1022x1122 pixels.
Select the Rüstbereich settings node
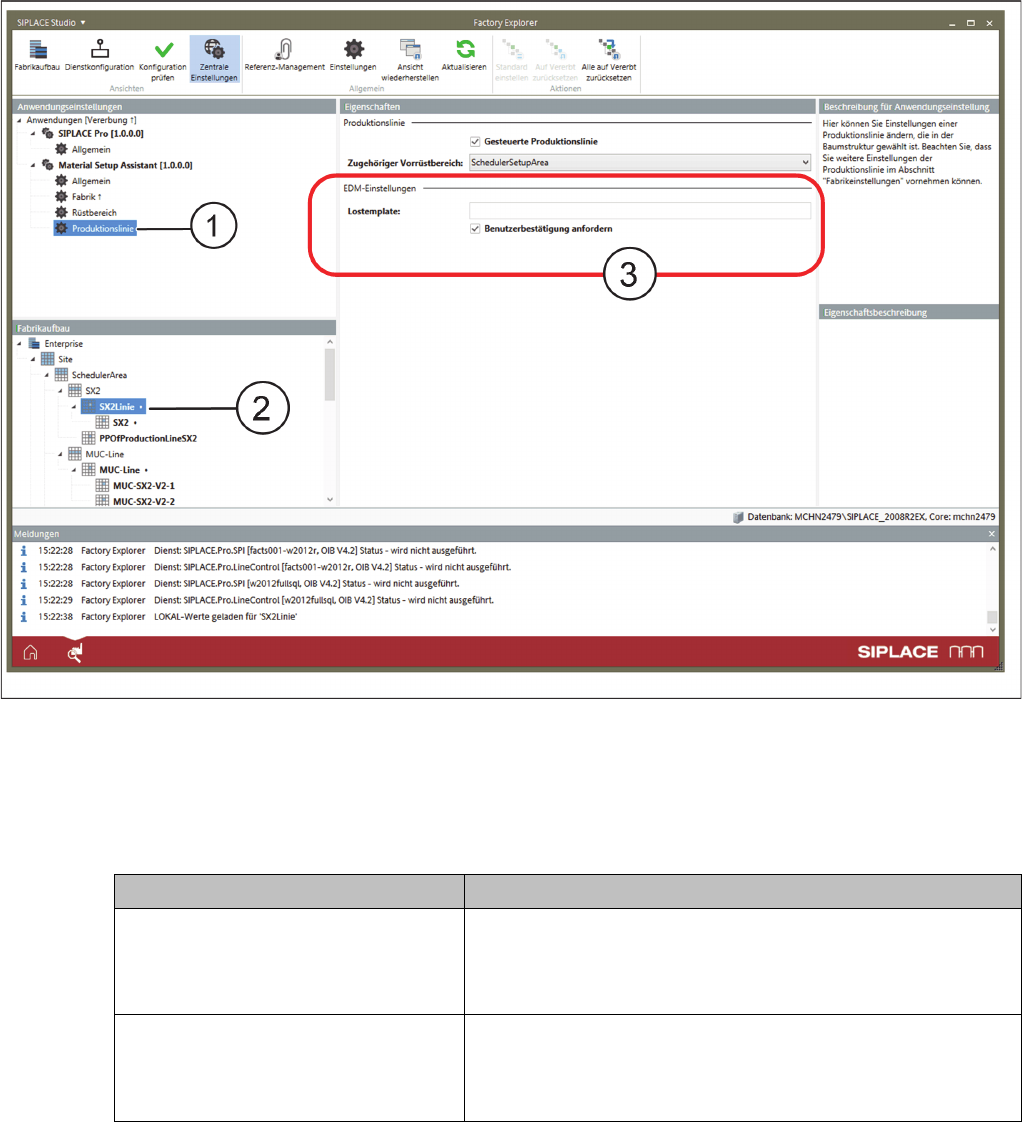pyautogui.click(x=94, y=213)
